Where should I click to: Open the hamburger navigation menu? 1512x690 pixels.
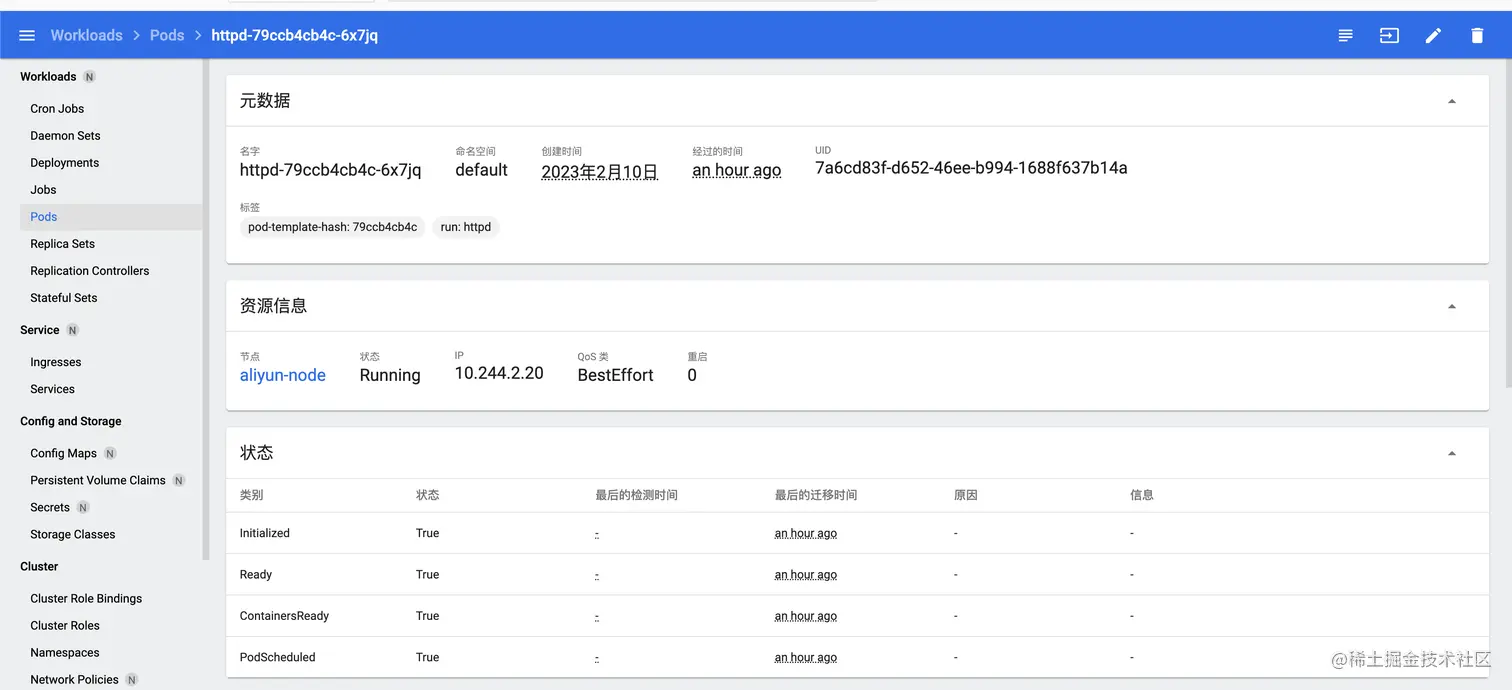27,35
